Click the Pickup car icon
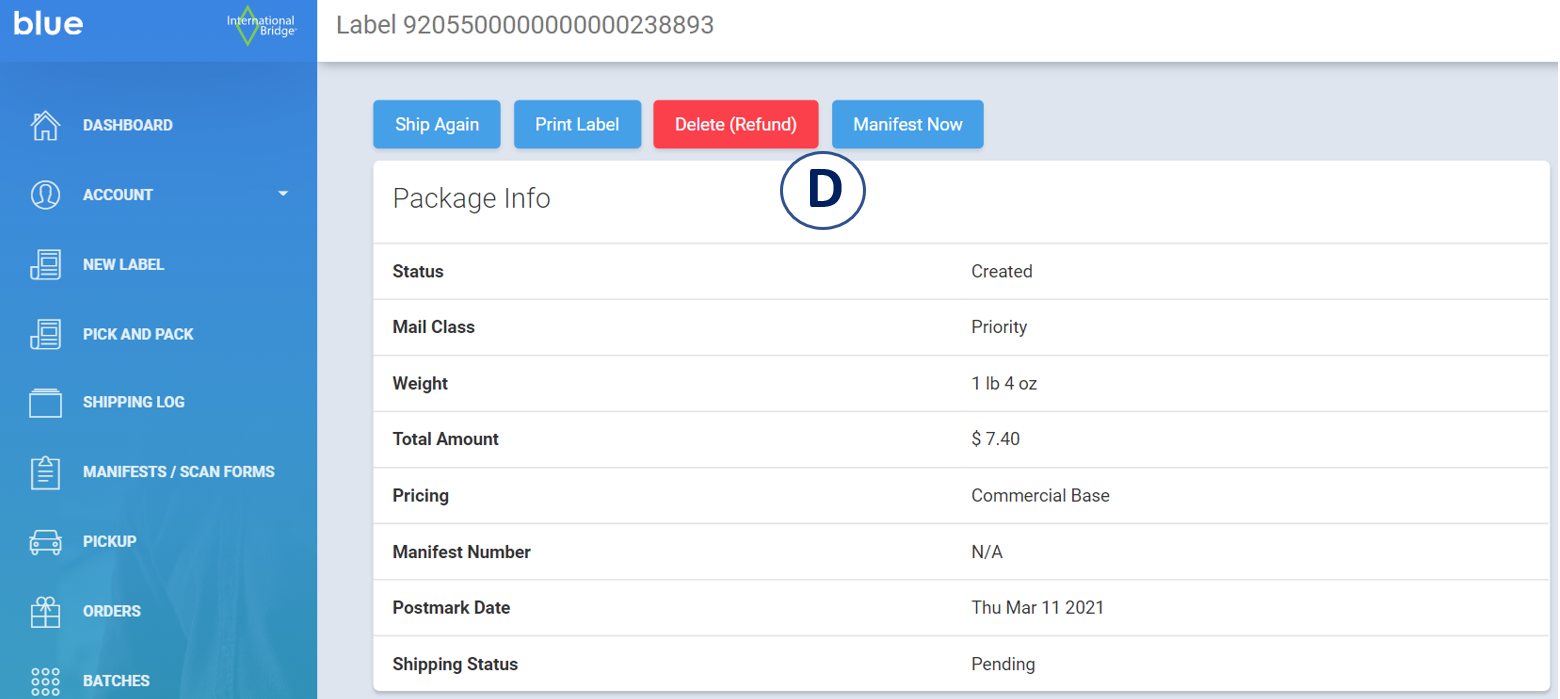 [45, 541]
